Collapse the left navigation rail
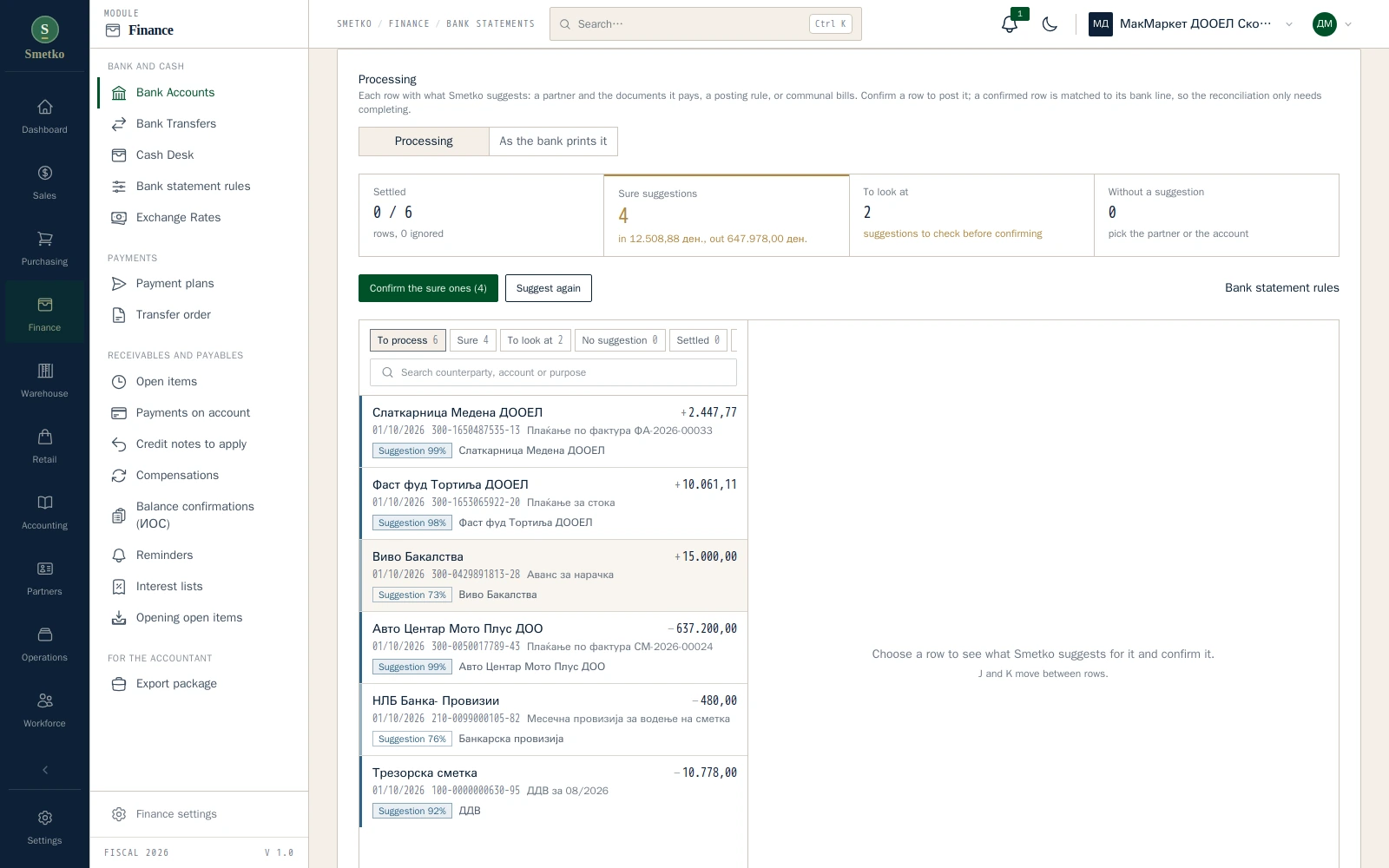 [44, 770]
